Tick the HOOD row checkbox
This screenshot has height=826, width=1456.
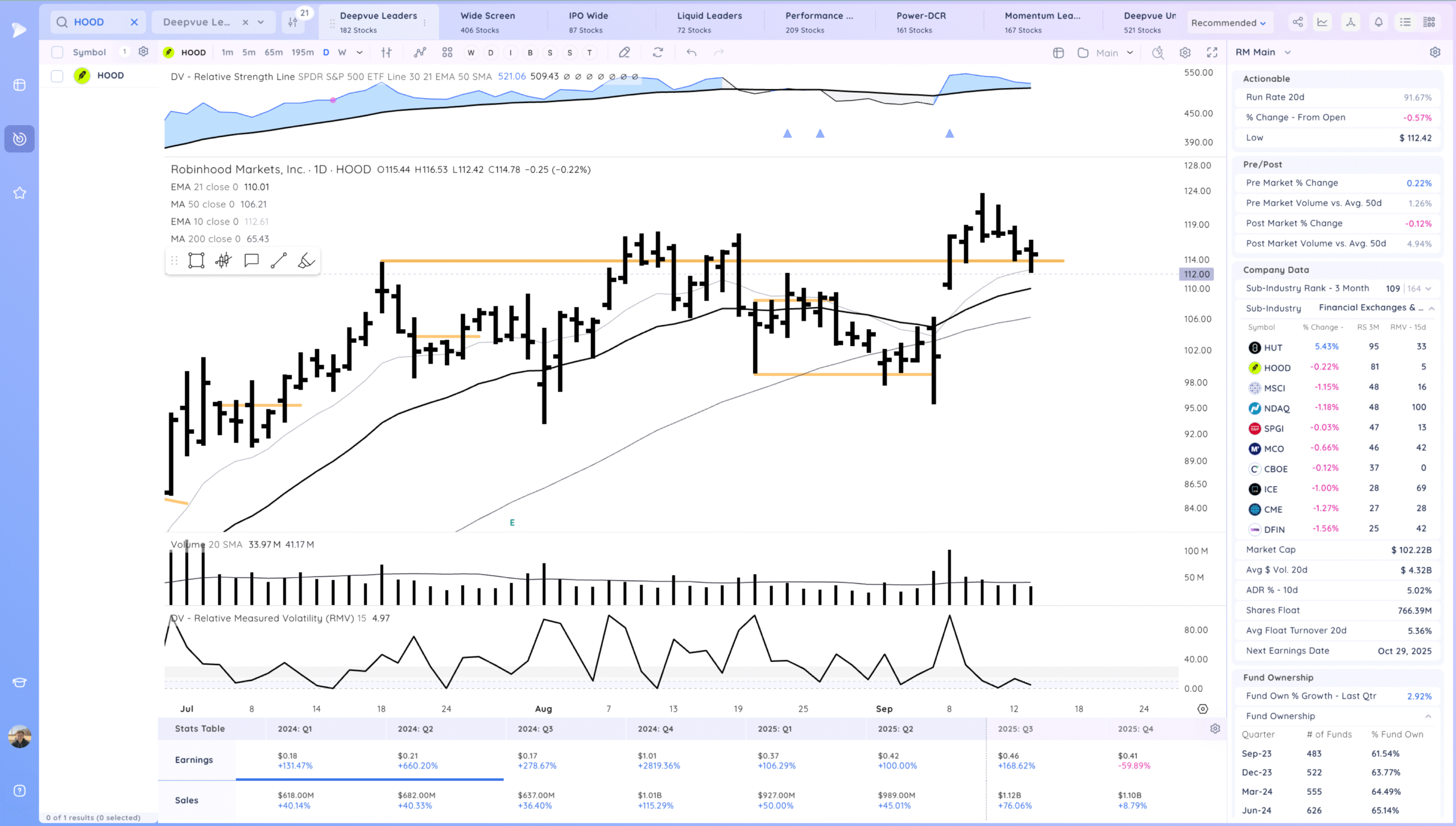tap(57, 76)
